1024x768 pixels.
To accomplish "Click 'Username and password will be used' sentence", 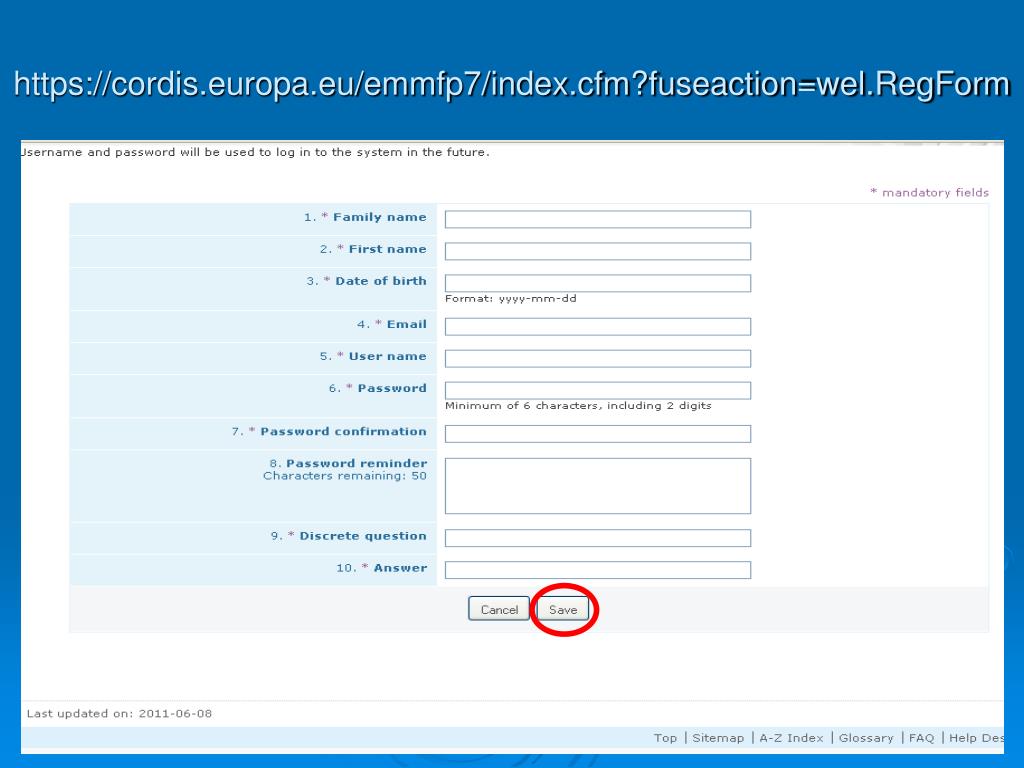I will pos(255,152).
